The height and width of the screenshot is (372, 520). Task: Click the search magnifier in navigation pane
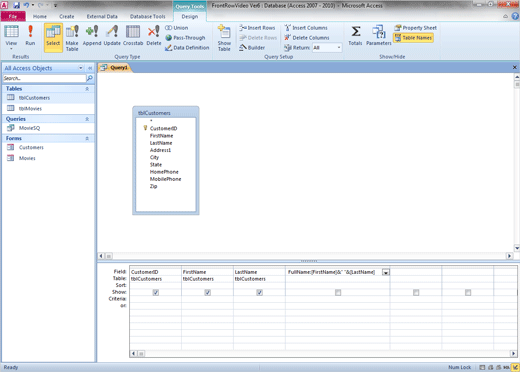(x=90, y=78)
